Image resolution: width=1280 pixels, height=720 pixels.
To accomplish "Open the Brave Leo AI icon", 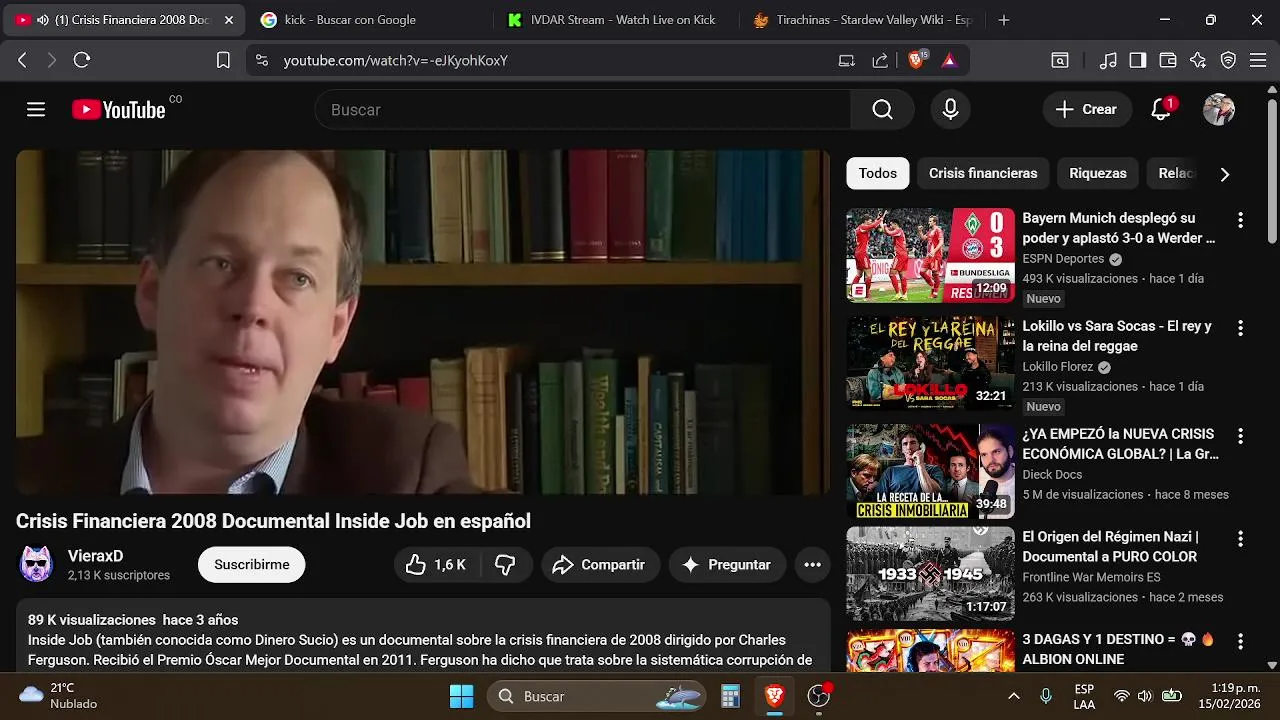I will pos(1198,60).
